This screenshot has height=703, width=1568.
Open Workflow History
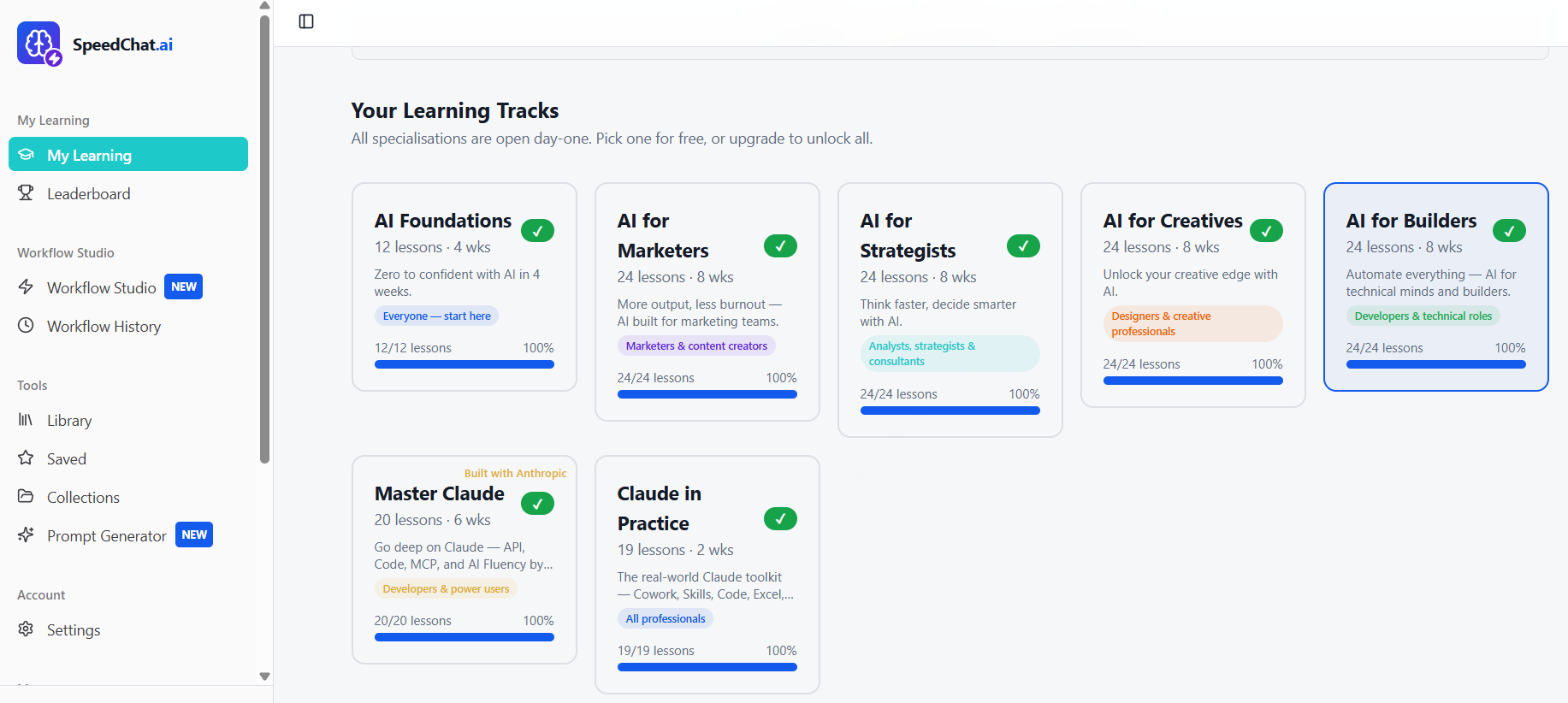(x=128, y=326)
